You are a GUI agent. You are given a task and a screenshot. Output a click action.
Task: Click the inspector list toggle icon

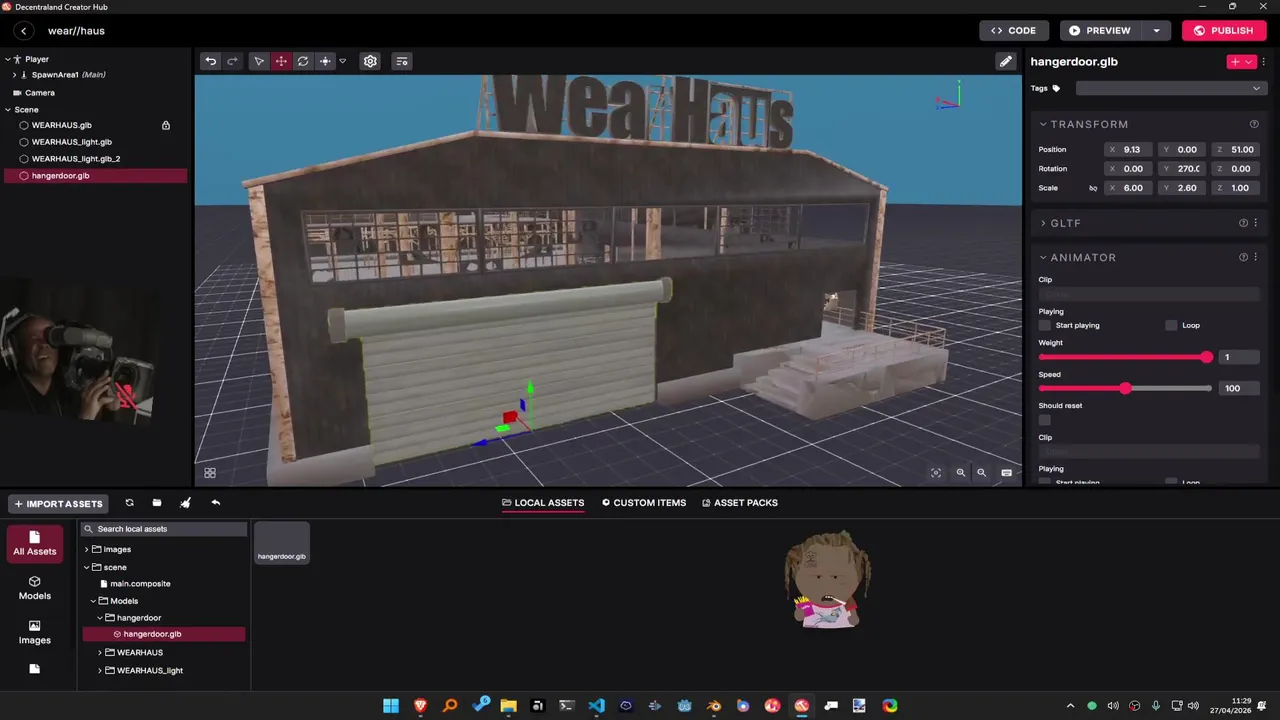(x=402, y=61)
